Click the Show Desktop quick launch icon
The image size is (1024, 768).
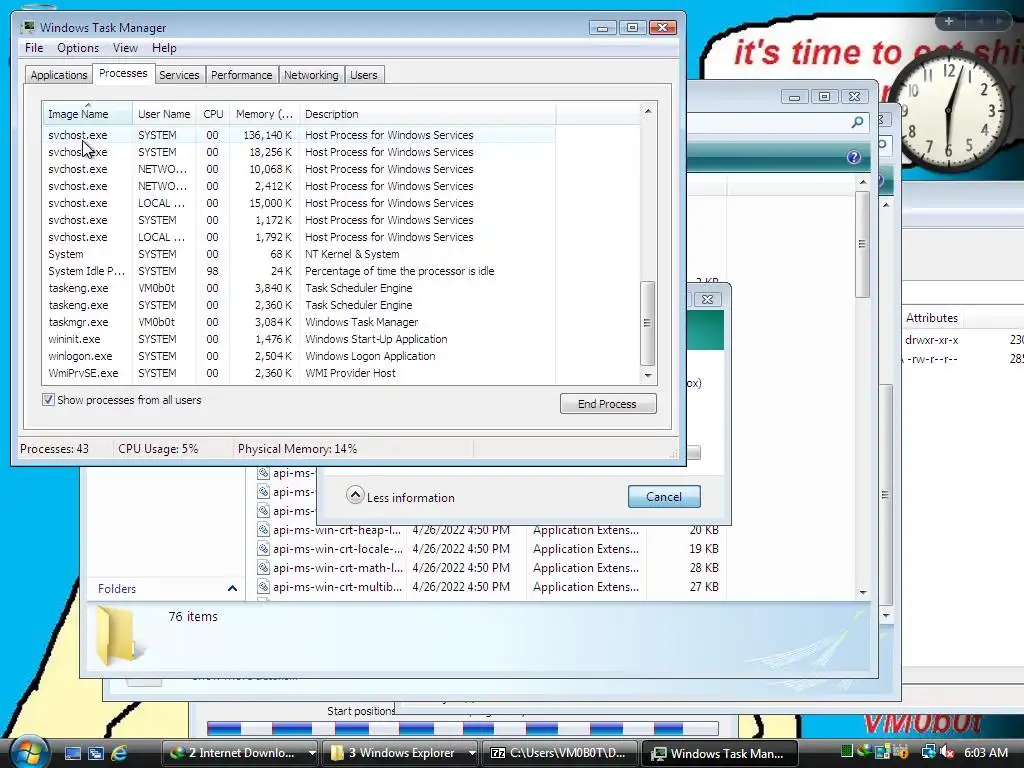[72, 753]
